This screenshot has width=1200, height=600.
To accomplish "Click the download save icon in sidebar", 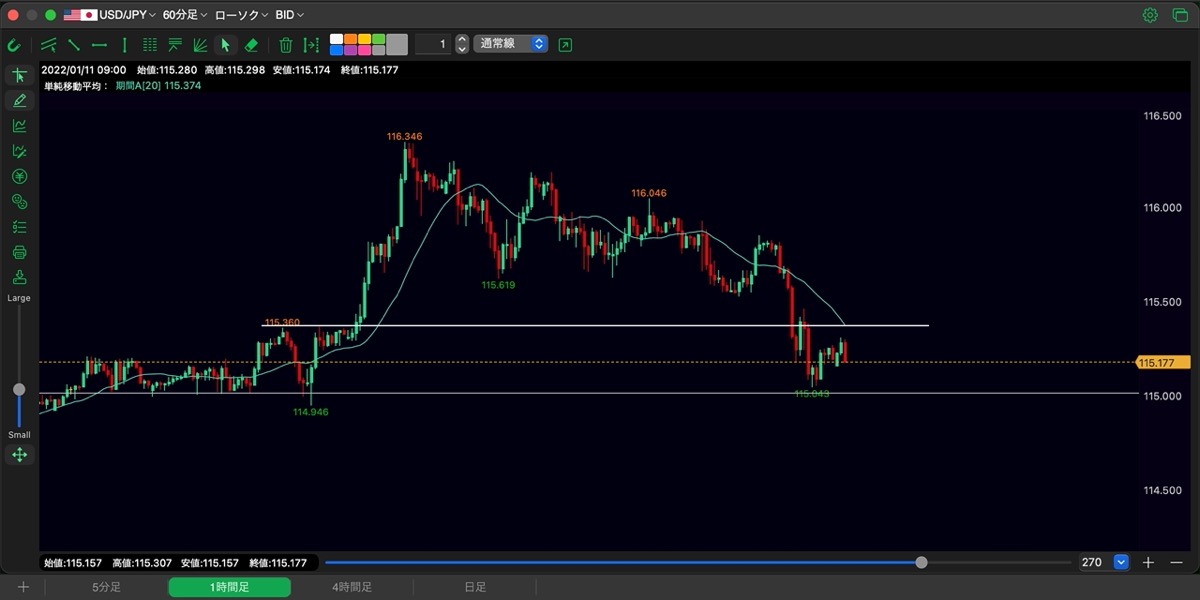I will pyautogui.click(x=19, y=278).
